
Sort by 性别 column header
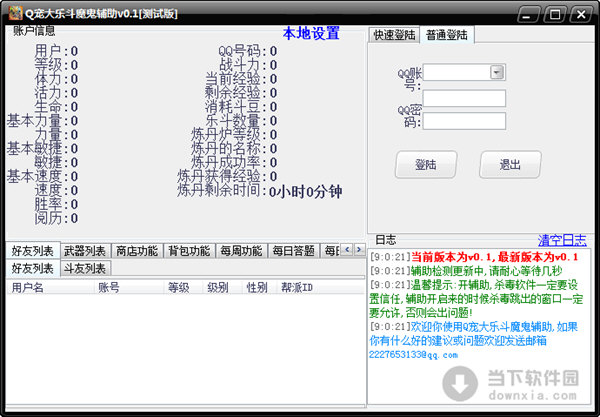tap(259, 288)
